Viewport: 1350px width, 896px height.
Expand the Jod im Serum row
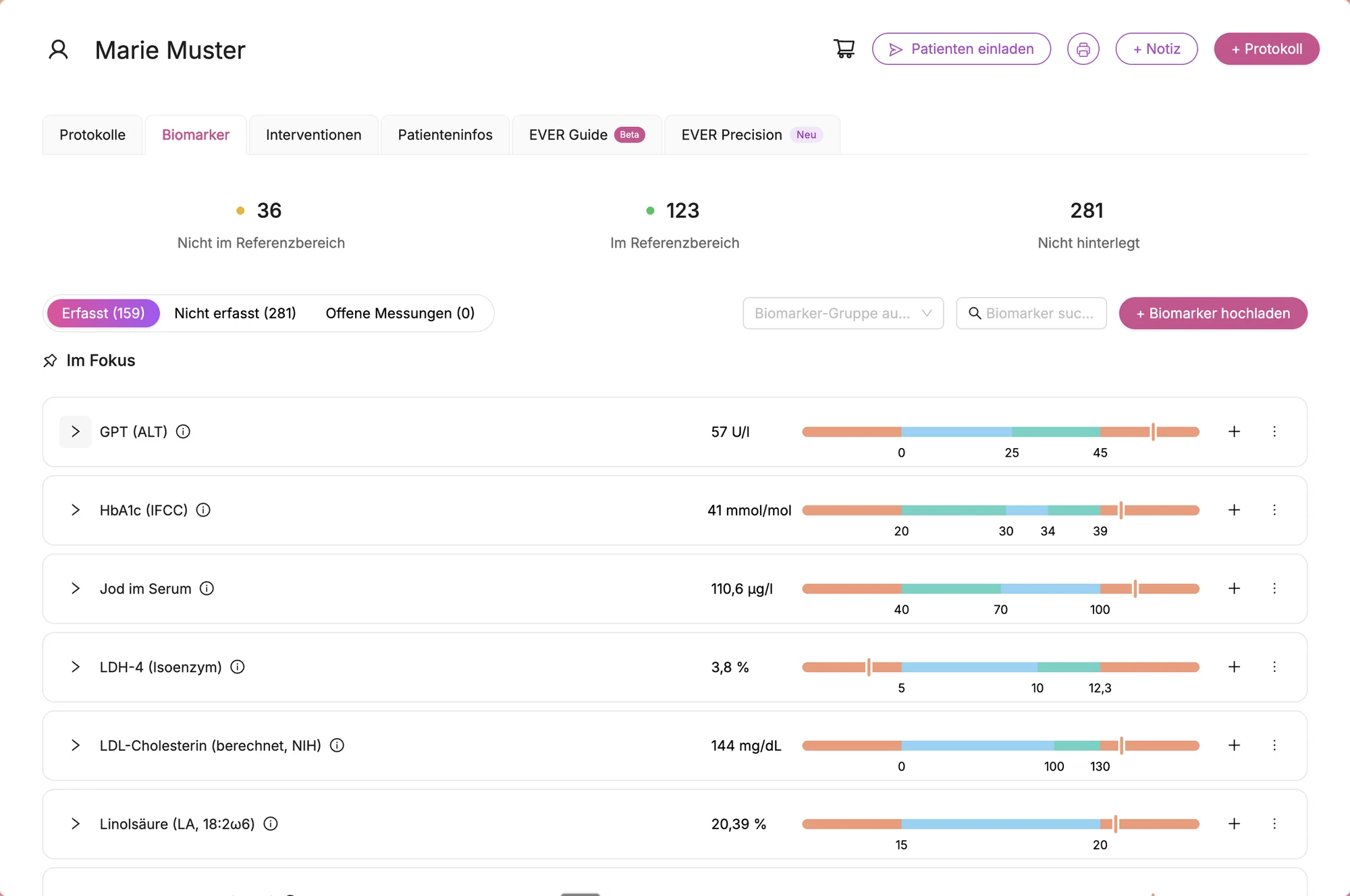coord(76,588)
